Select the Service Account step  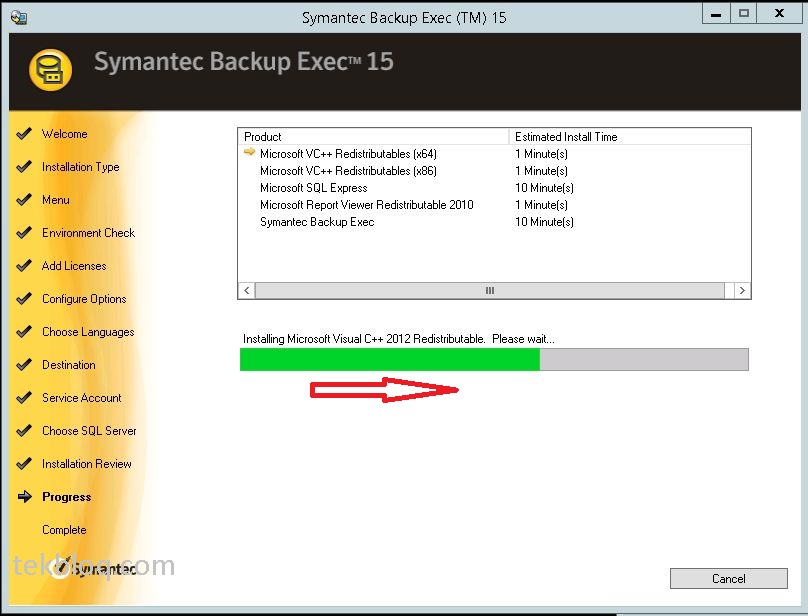point(81,398)
